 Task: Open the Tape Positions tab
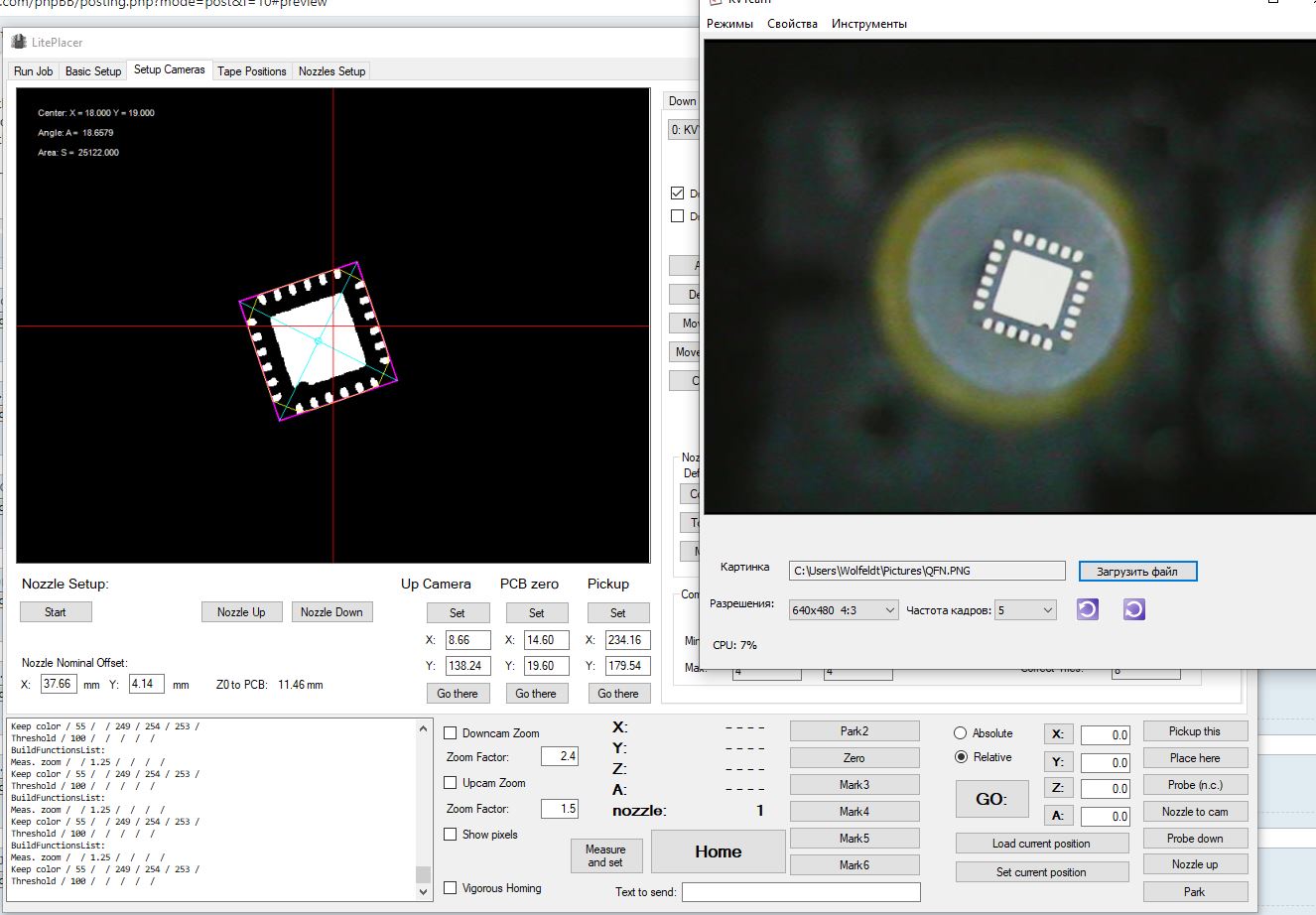252,71
